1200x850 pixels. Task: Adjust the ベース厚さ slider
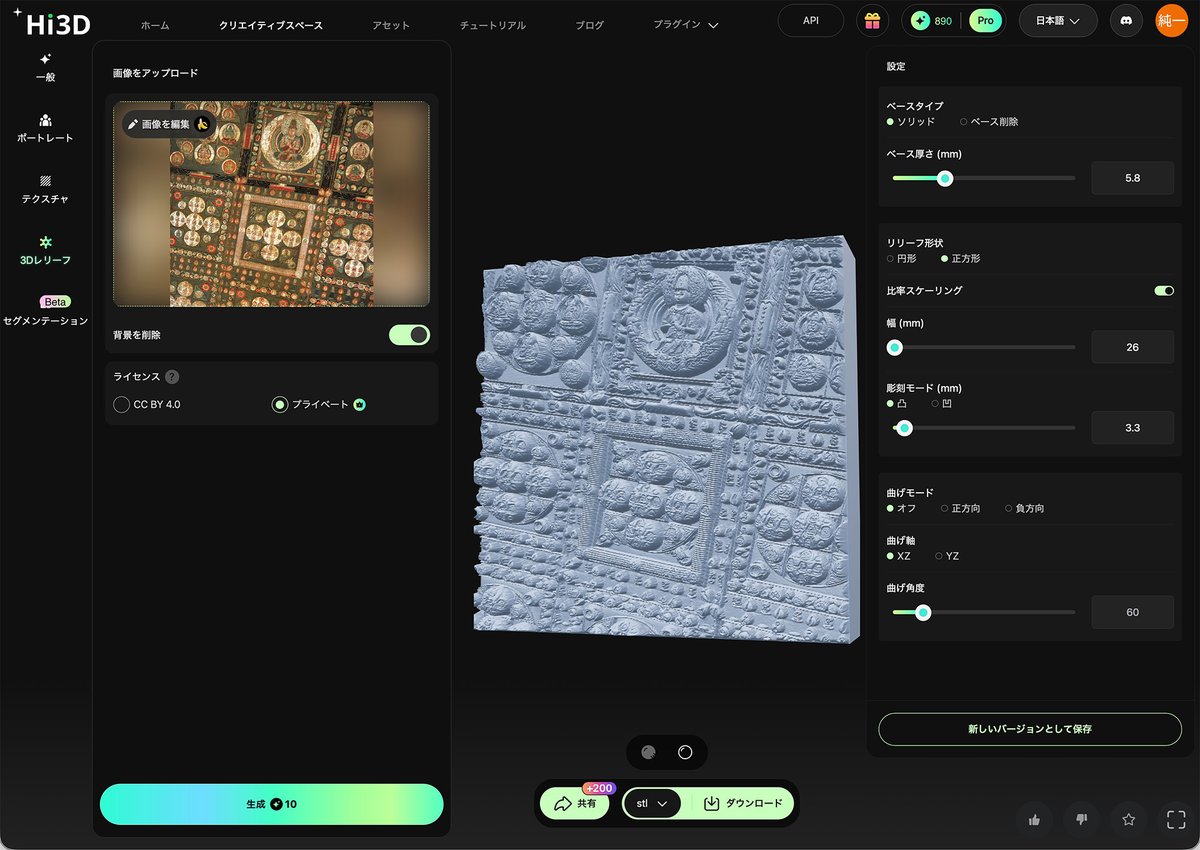click(984, 178)
